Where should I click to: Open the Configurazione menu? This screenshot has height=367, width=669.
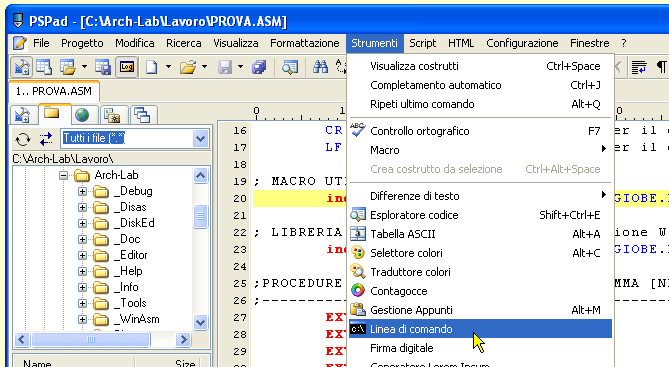(522, 43)
